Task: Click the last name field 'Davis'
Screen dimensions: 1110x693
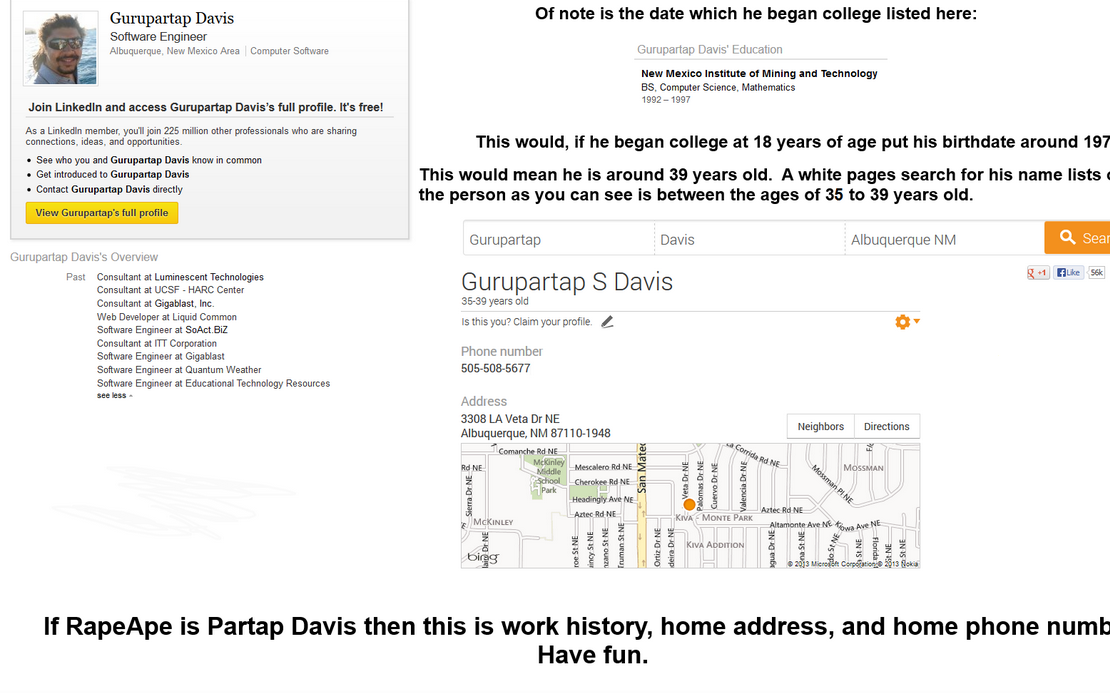Action: 750,239
